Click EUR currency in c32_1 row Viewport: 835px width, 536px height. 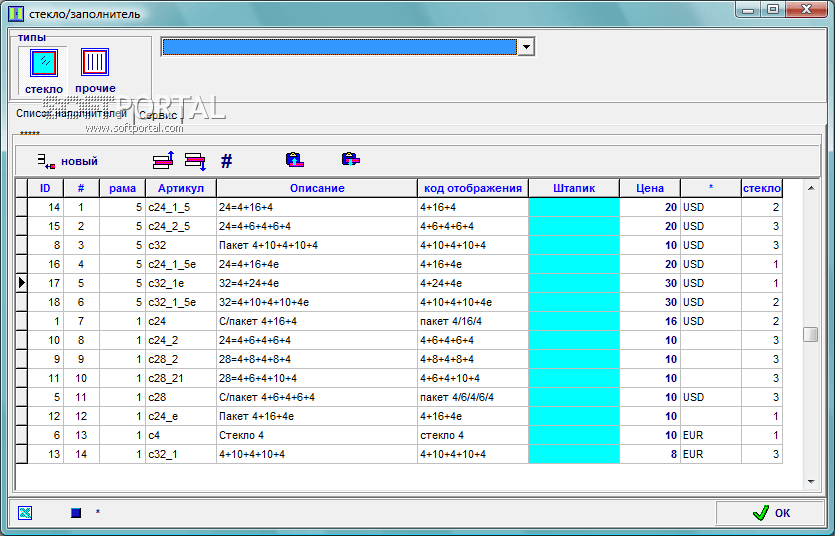click(x=711, y=455)
